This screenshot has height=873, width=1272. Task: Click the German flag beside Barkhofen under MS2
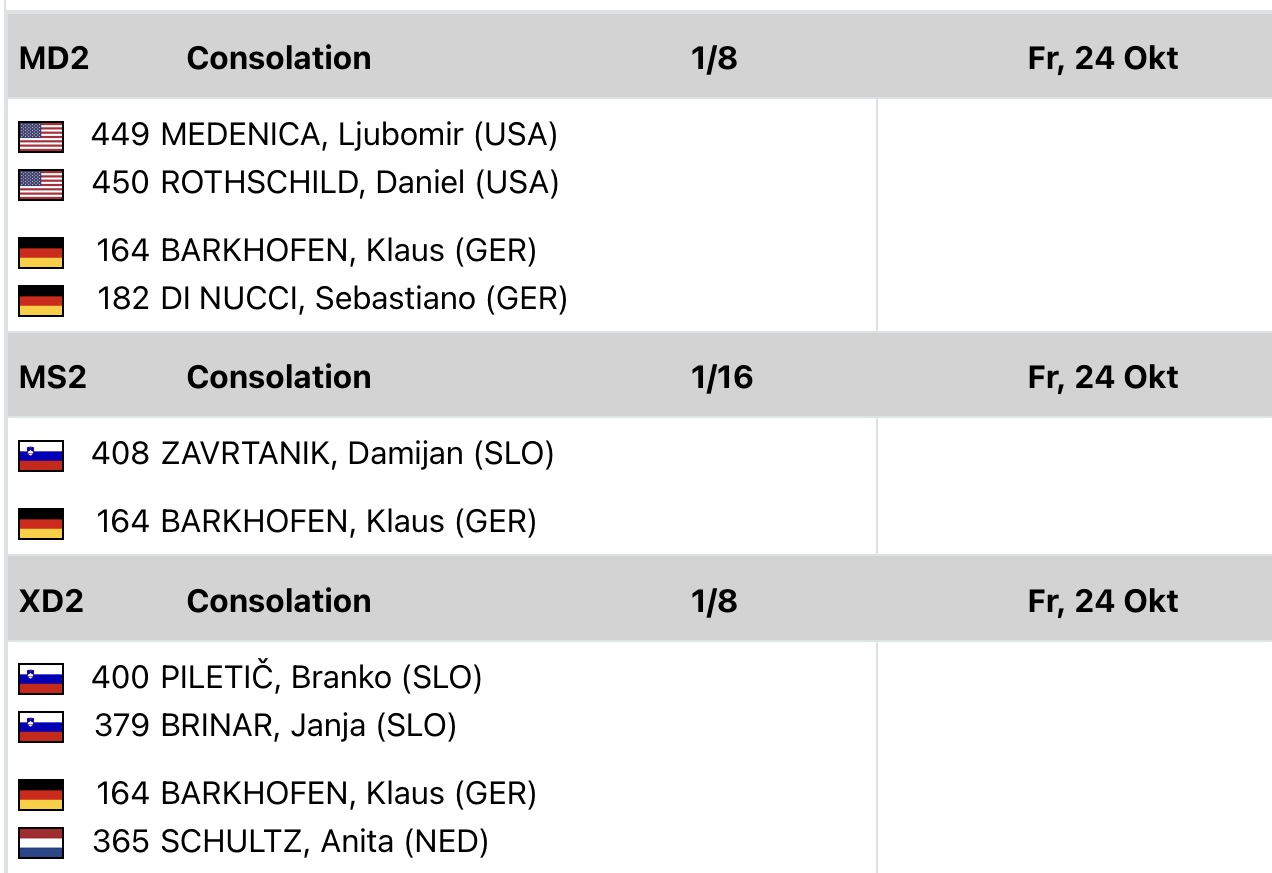point(41,523)
